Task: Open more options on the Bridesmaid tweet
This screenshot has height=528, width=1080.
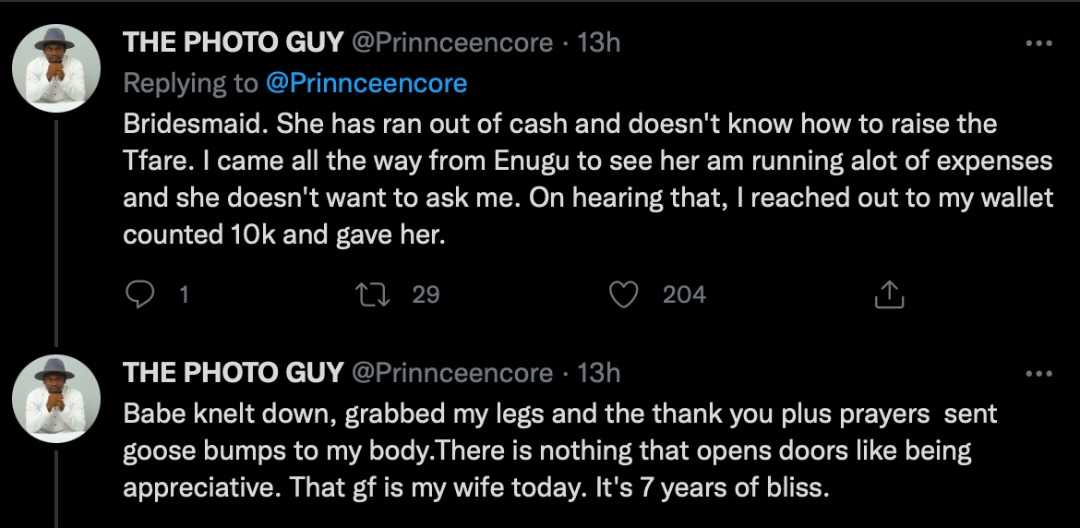Action: click(x=1040, y=43)
